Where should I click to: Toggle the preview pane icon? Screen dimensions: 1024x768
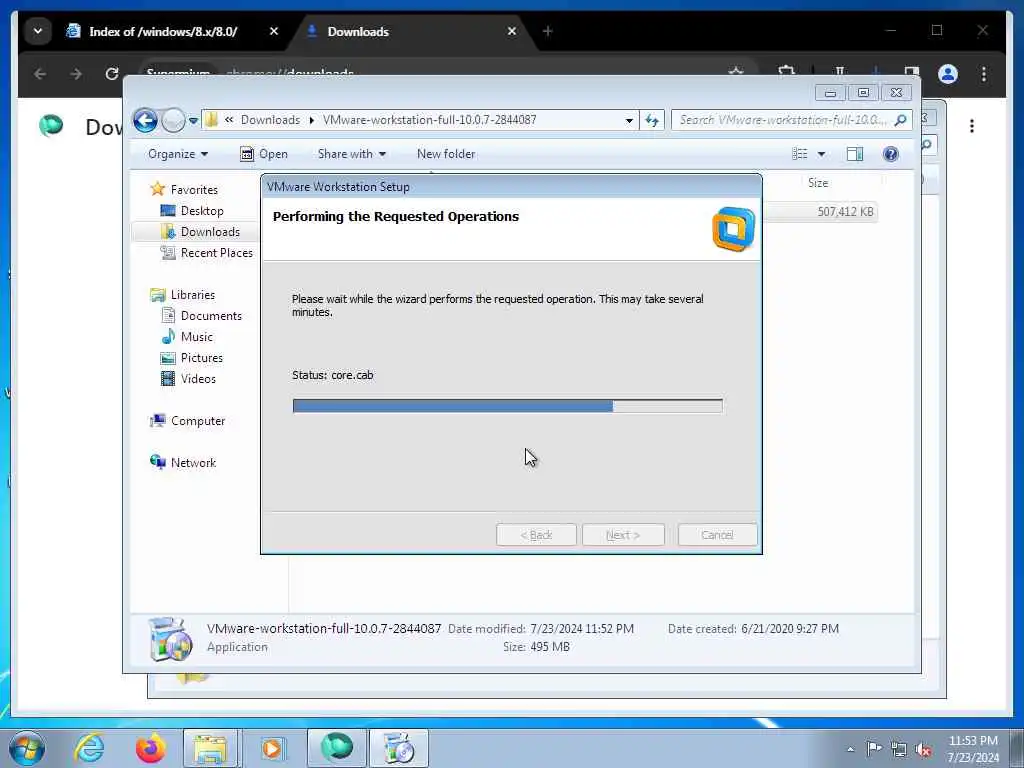pos(855,154)
